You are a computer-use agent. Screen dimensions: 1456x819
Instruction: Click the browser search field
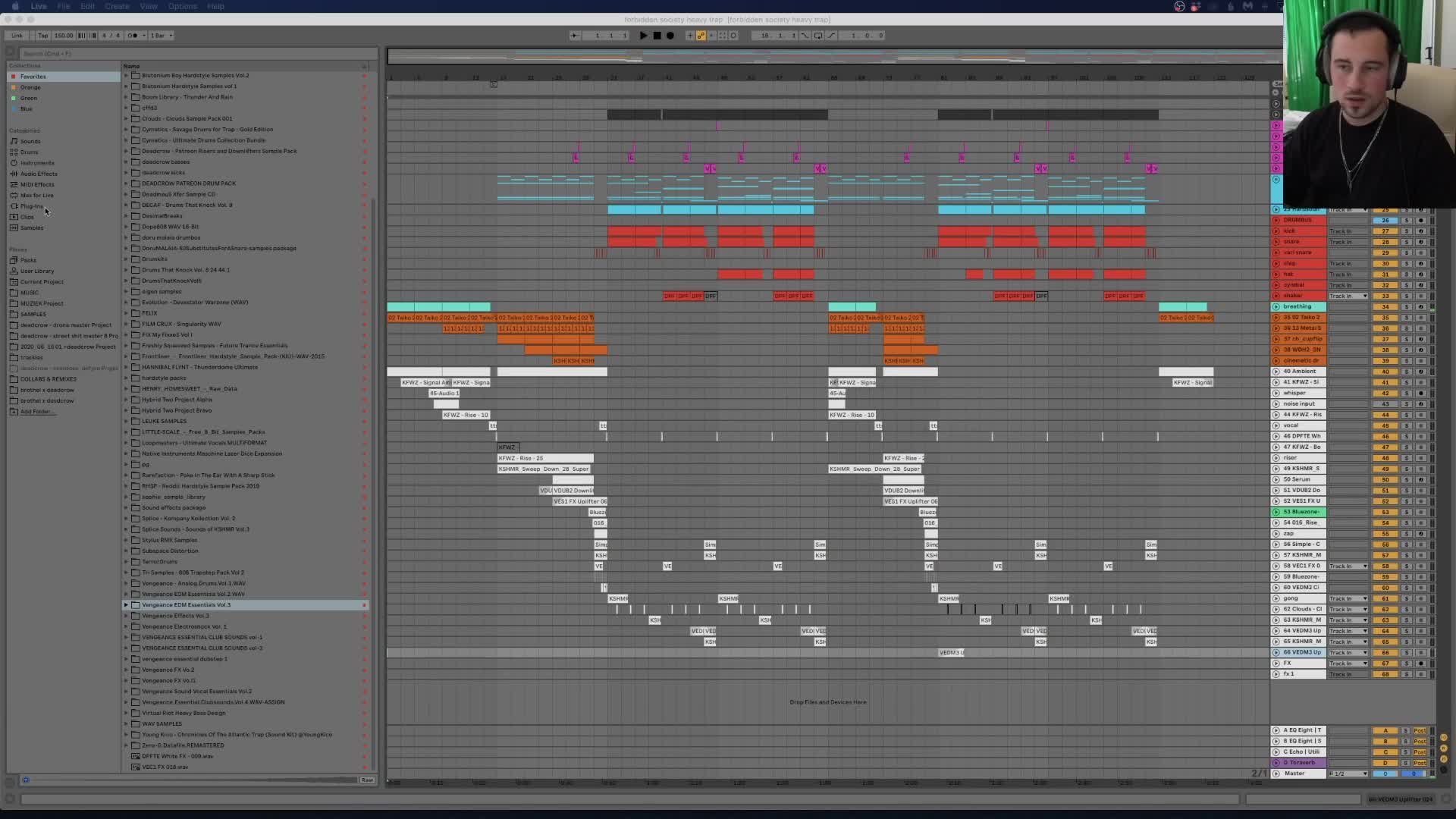pyautogui.click(x=197, y=53)
